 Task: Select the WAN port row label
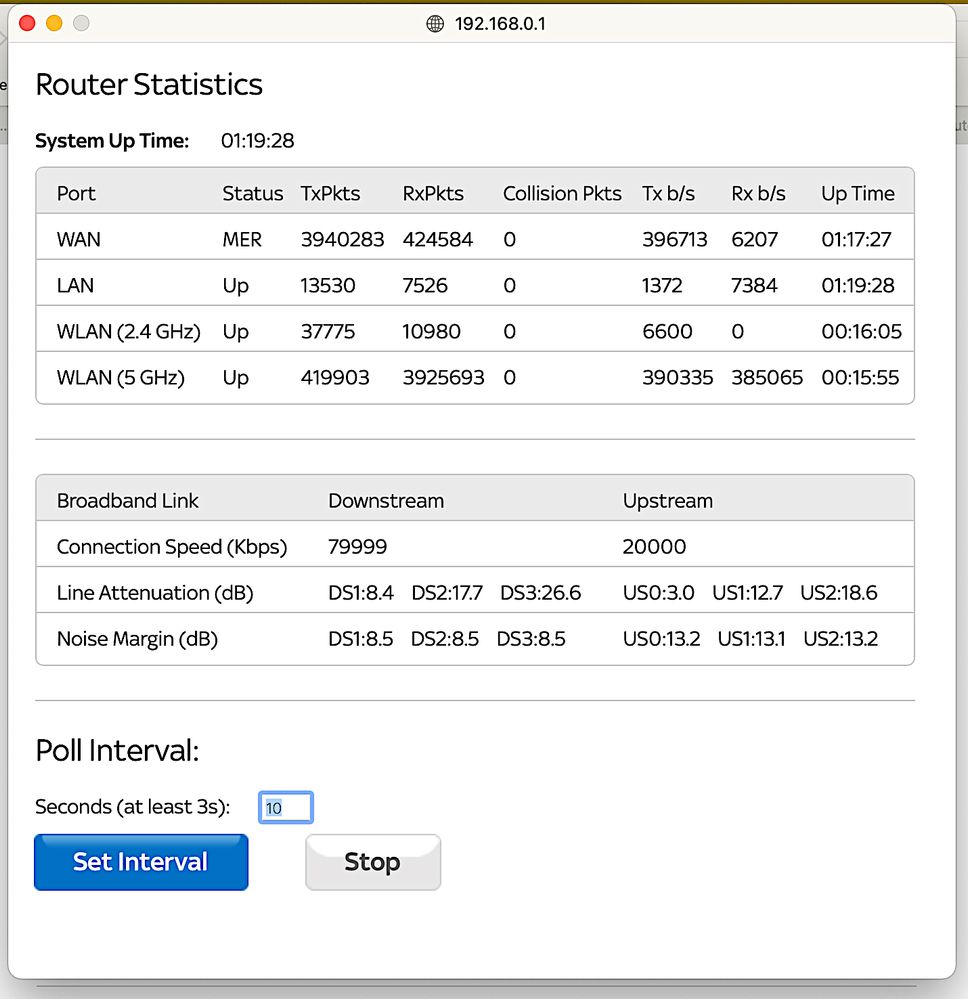pos(78,240)
